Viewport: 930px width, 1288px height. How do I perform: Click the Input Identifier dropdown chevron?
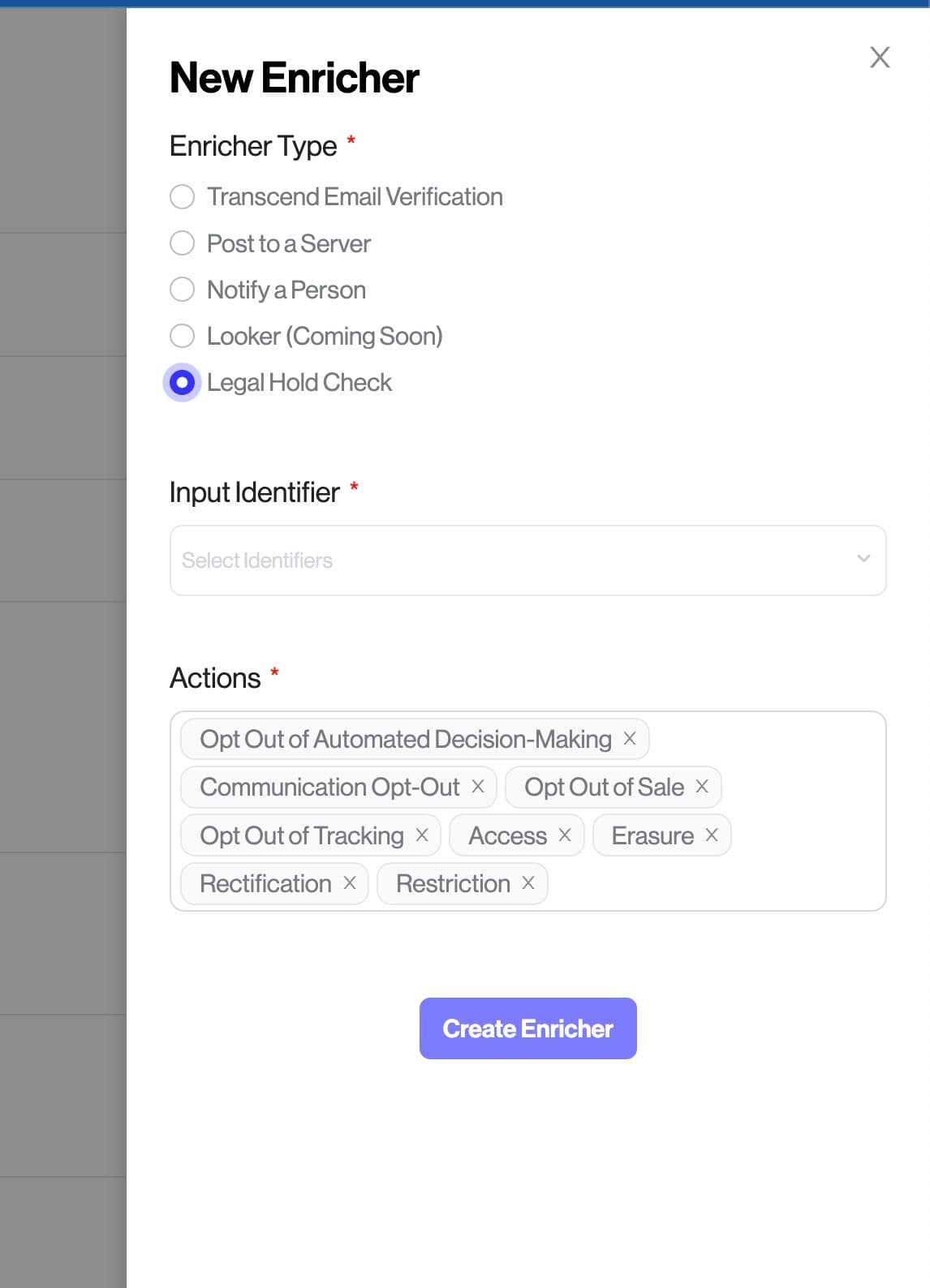pos(863,559)
